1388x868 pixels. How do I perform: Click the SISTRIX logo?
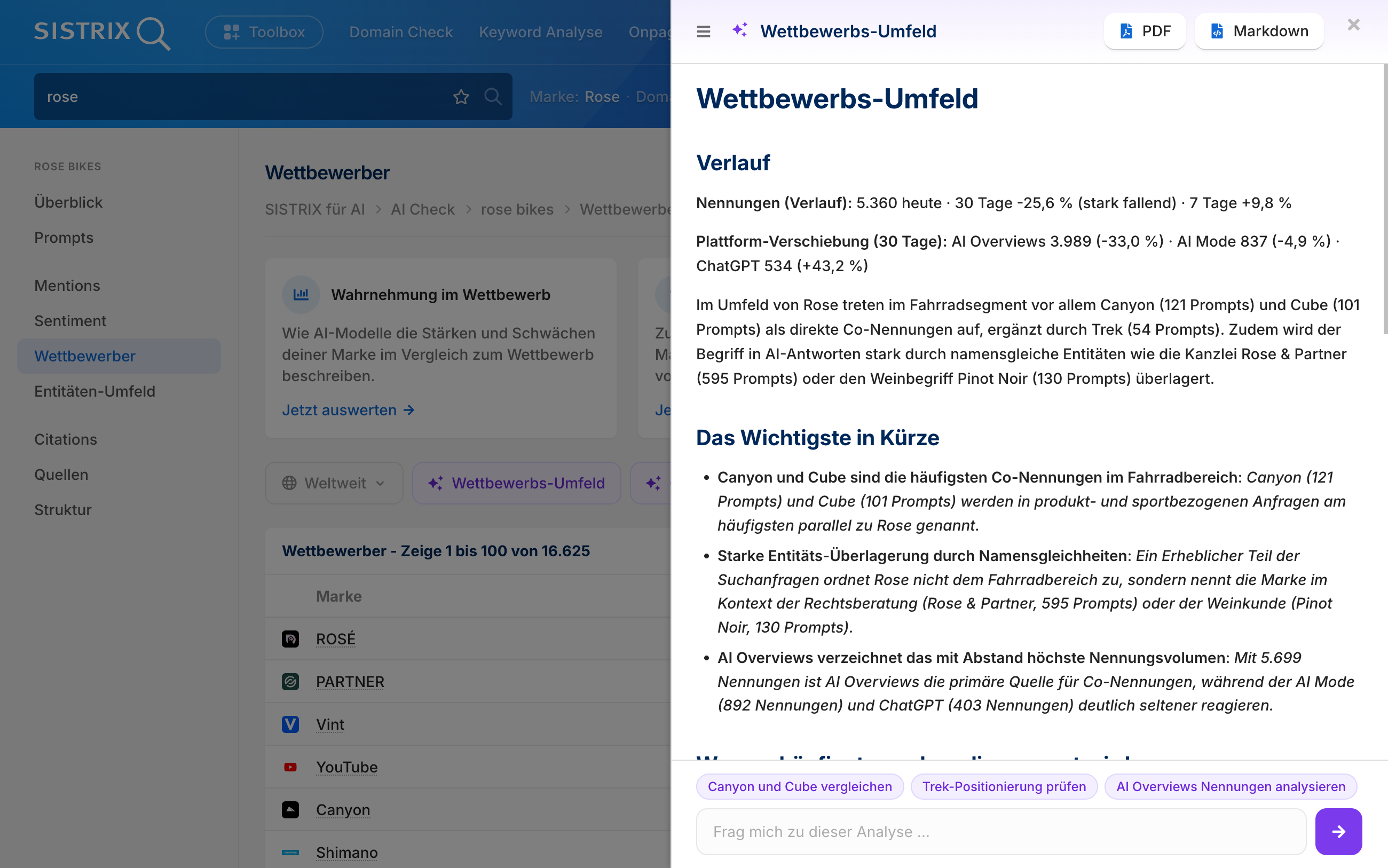pyautogui.click(x=102, y=32)
